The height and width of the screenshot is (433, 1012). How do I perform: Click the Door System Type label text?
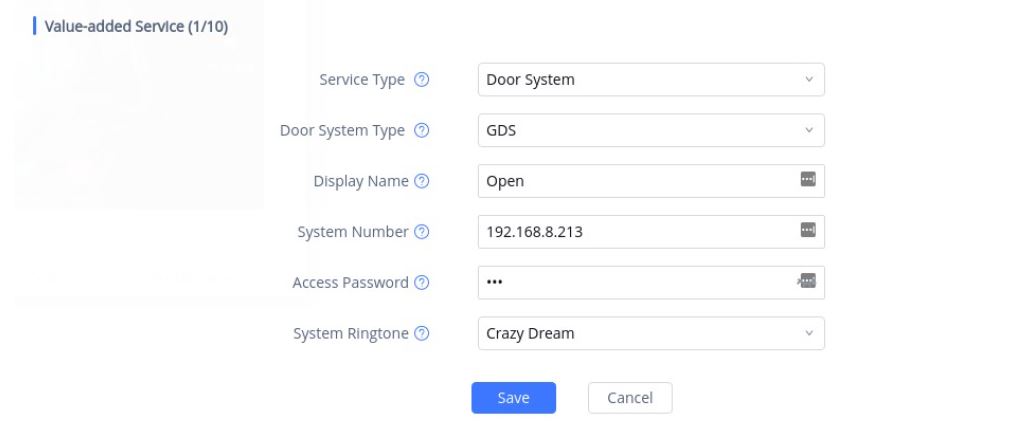pyautogui.click(x=342, y=131)
